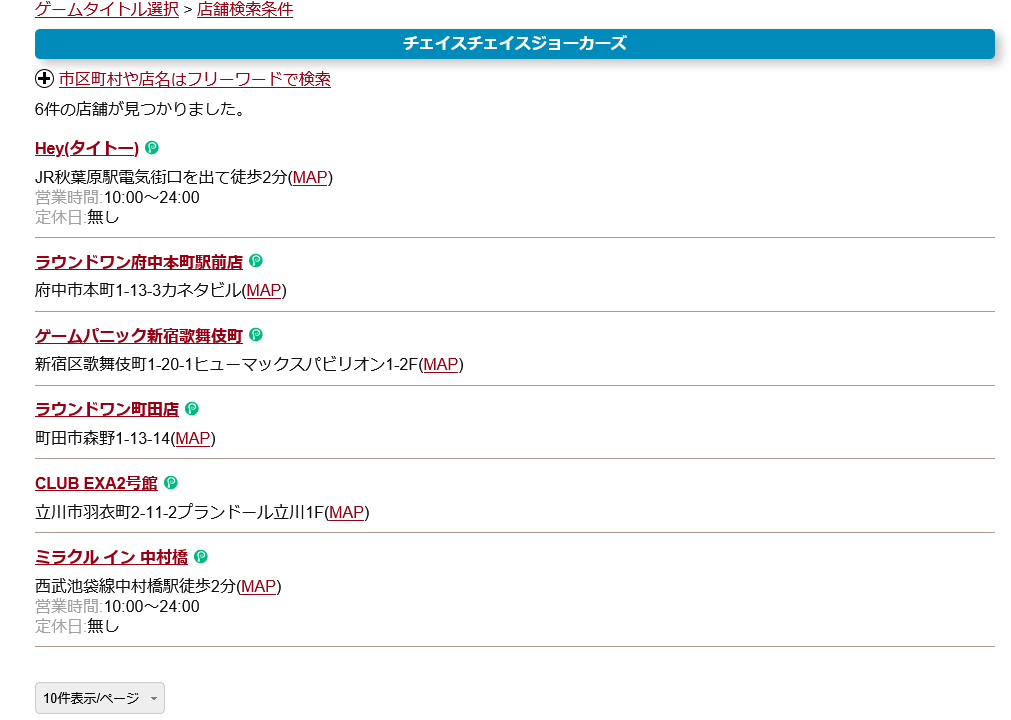Open the Hey(タイトー) store page
This screenshot has height=720, width=1011.
pos(86,149)
